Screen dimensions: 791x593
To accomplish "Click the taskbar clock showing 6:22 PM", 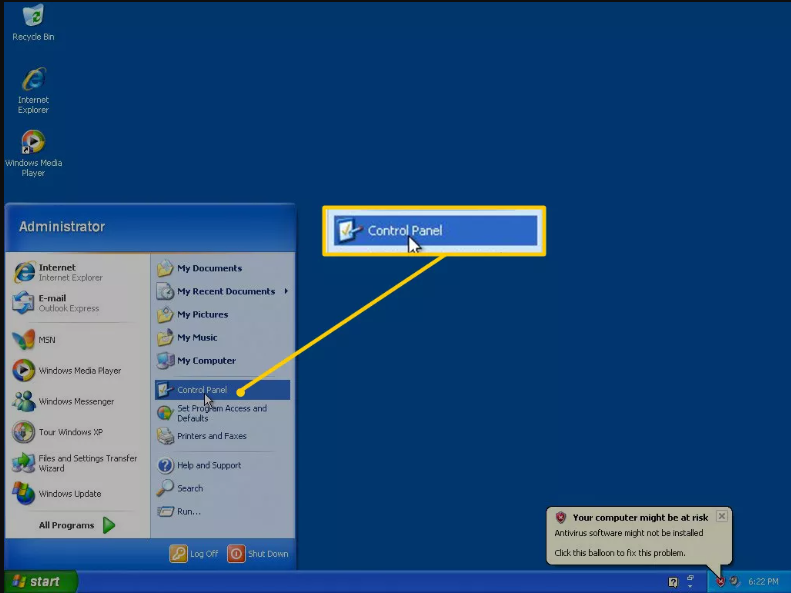I will point(763,582).
